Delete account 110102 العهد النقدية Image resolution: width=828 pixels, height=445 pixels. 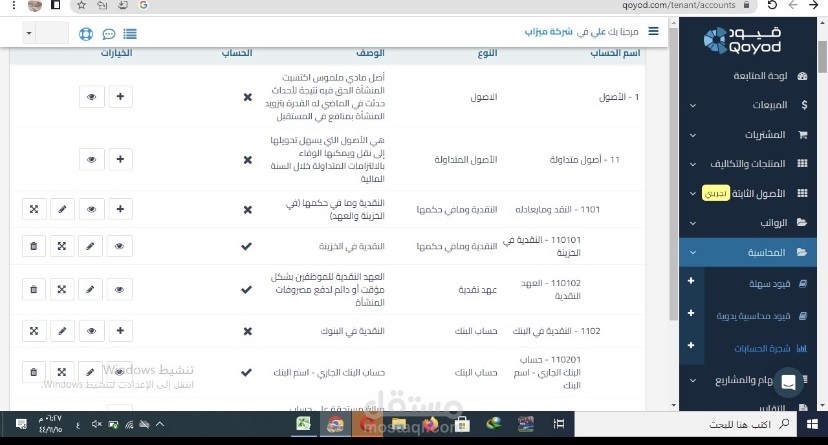pos(34,289)
